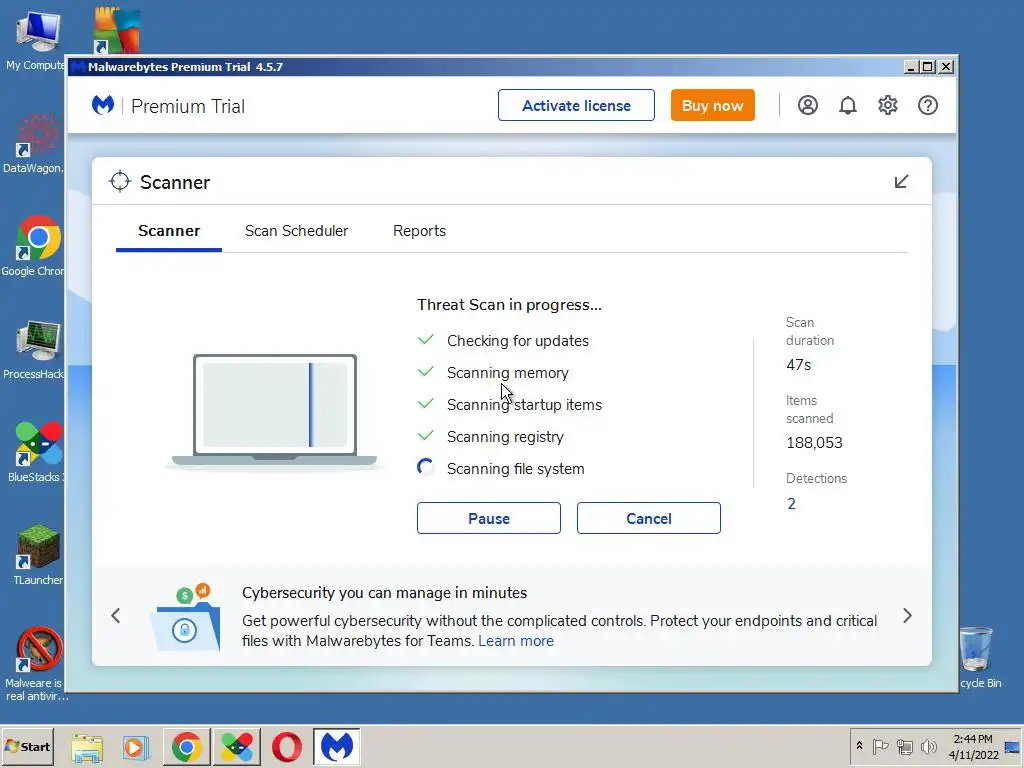Click 'Checking for updates' text
The image size is (1024, 768).
point(518,341)
